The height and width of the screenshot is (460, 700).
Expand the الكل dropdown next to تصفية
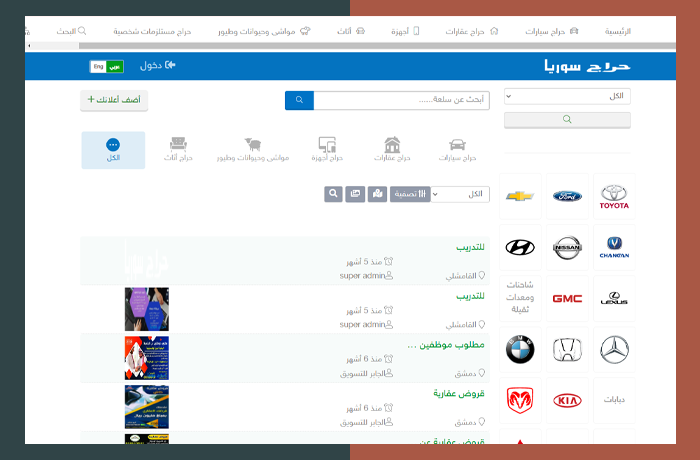pos(460,194)
